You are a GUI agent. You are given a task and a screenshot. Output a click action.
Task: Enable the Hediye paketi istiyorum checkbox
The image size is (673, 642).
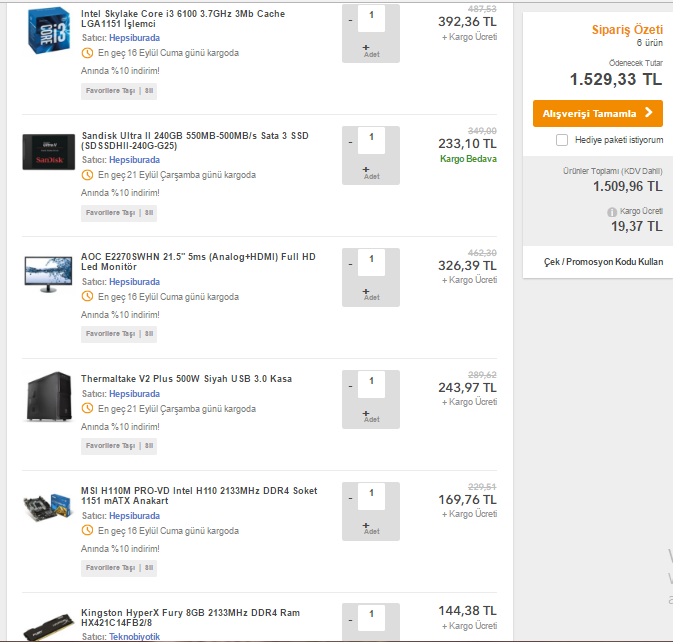pos(562,140)
